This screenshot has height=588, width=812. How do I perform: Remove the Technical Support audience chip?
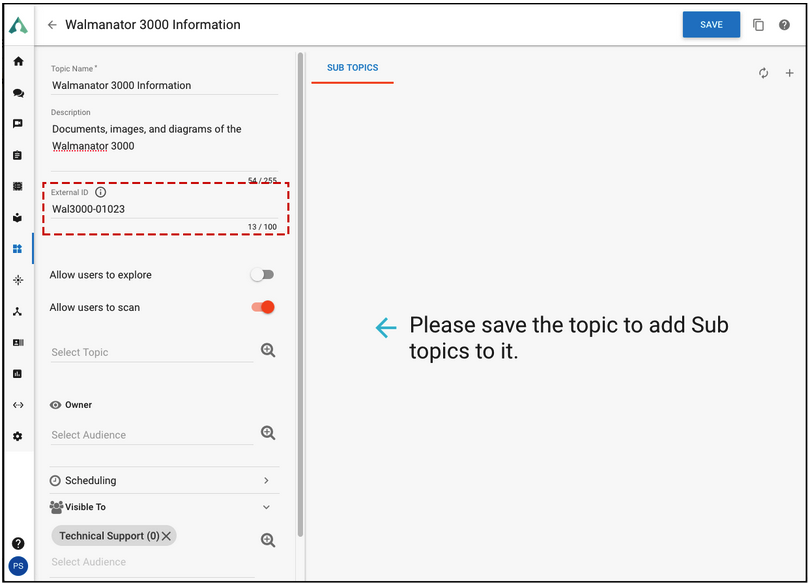coord(166,536)
